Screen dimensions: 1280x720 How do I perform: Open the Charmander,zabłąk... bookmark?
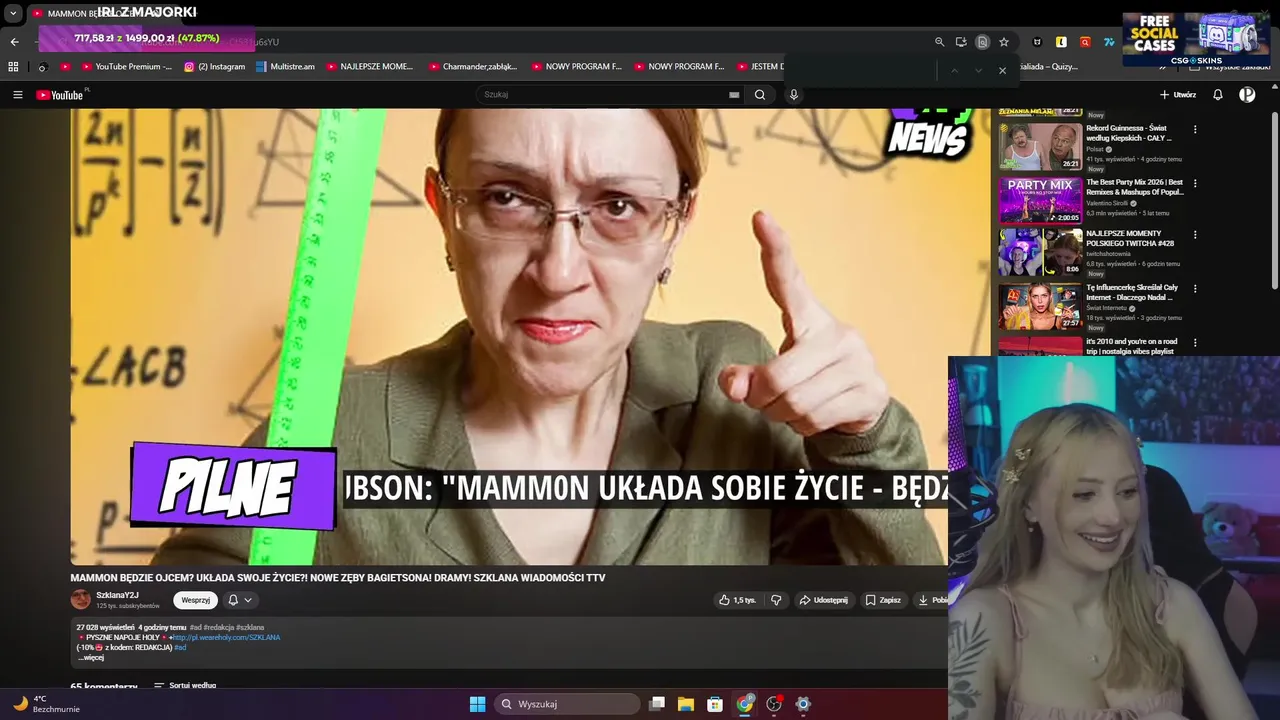(x=473, y=67)
